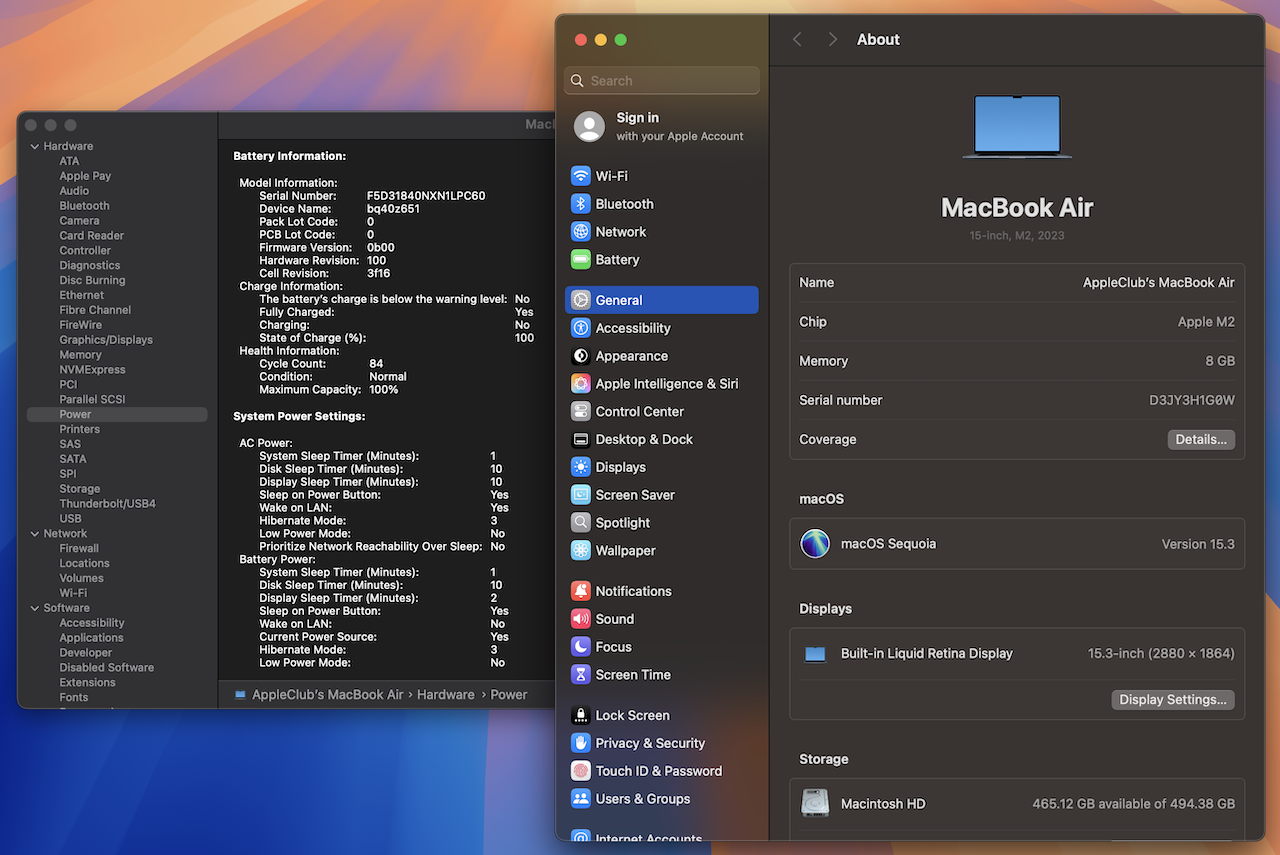The height and width of the screenshot is (855, 1280).
Task: Select Firewall under Network section
Action: point(79,548)
